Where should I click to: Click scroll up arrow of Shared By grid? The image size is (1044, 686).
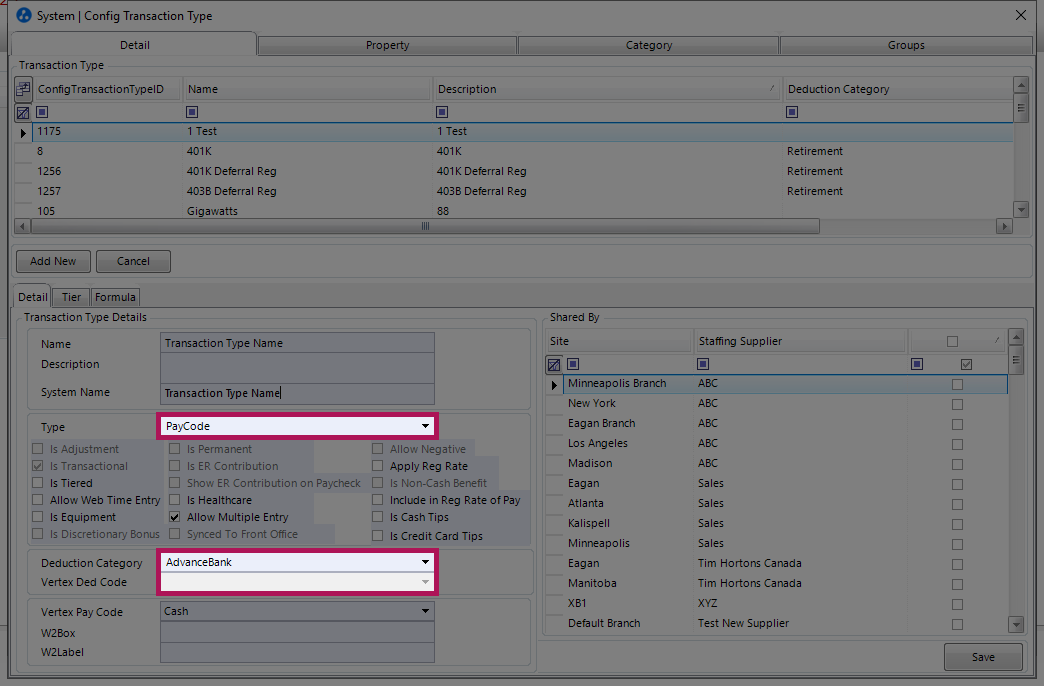pyautogui.click(x=1015, y=337)
